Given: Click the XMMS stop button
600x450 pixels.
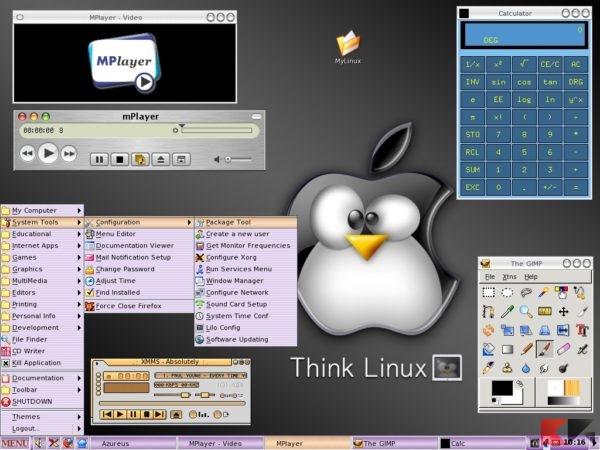Looking at the screenshot, I should (146, 414).
